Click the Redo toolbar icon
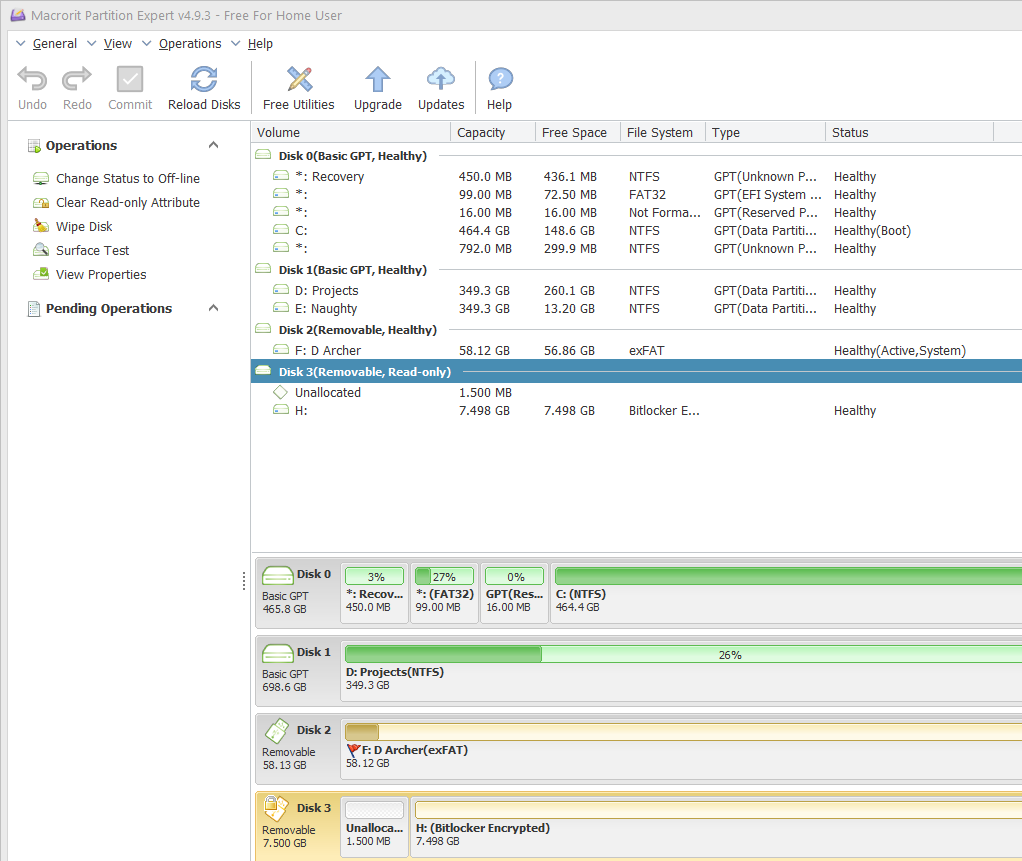The width and height of the screenshot is (1022, 861). point(77,79)
